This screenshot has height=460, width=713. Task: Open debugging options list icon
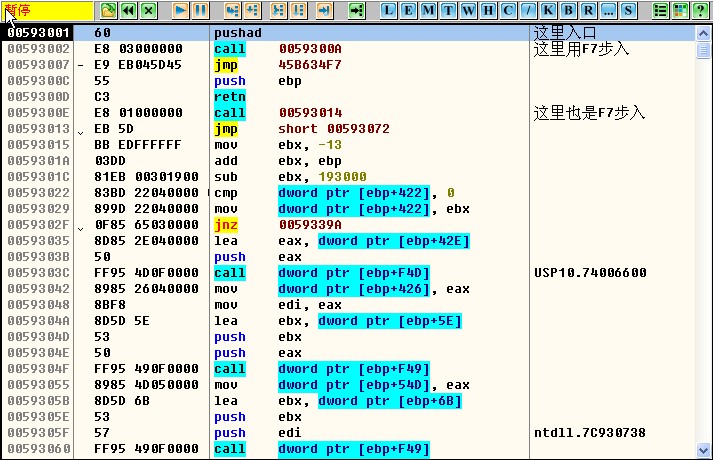point(660,10)
